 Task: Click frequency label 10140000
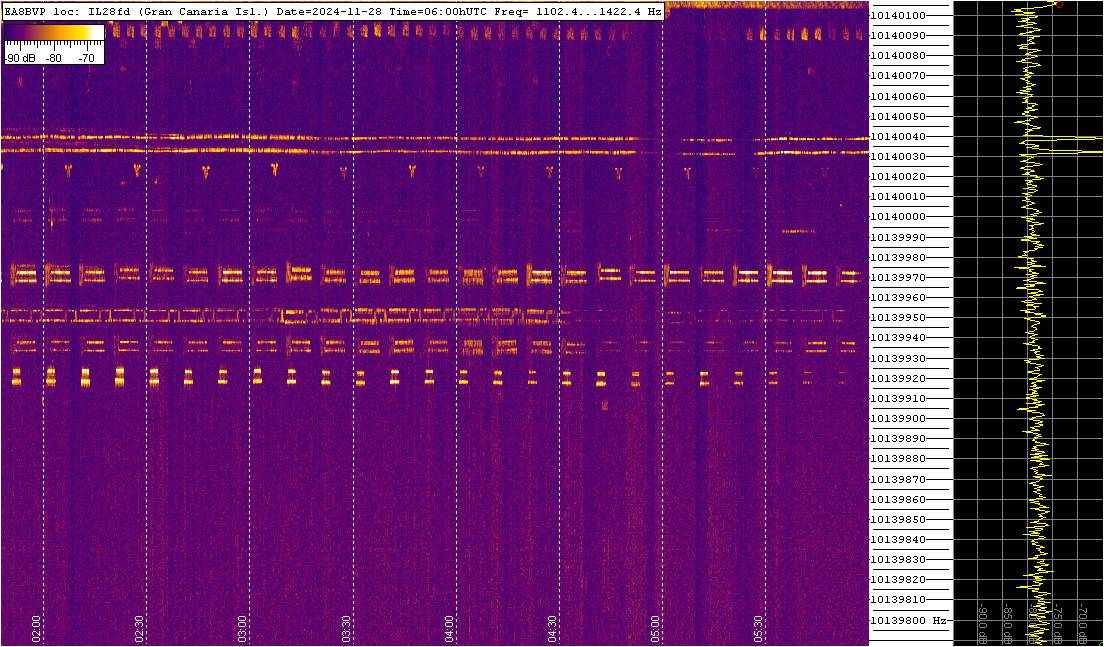pyautogui.click(x=898, y=217)
